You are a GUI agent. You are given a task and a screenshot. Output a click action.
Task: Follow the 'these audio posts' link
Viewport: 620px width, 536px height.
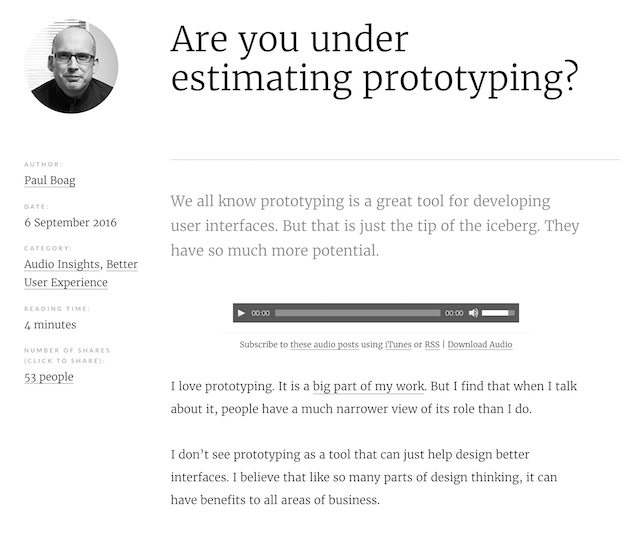pyautogui.click(x=324, y=345)
